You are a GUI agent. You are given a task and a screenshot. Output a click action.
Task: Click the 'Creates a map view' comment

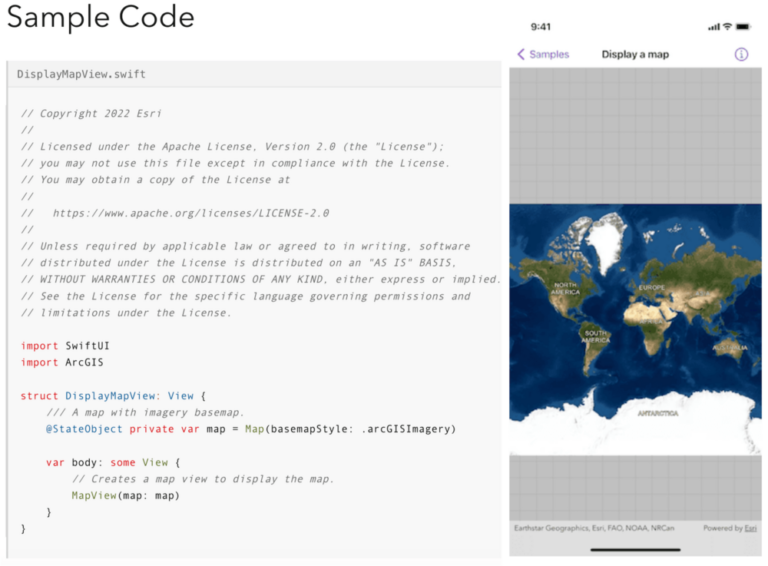[203, 479]
